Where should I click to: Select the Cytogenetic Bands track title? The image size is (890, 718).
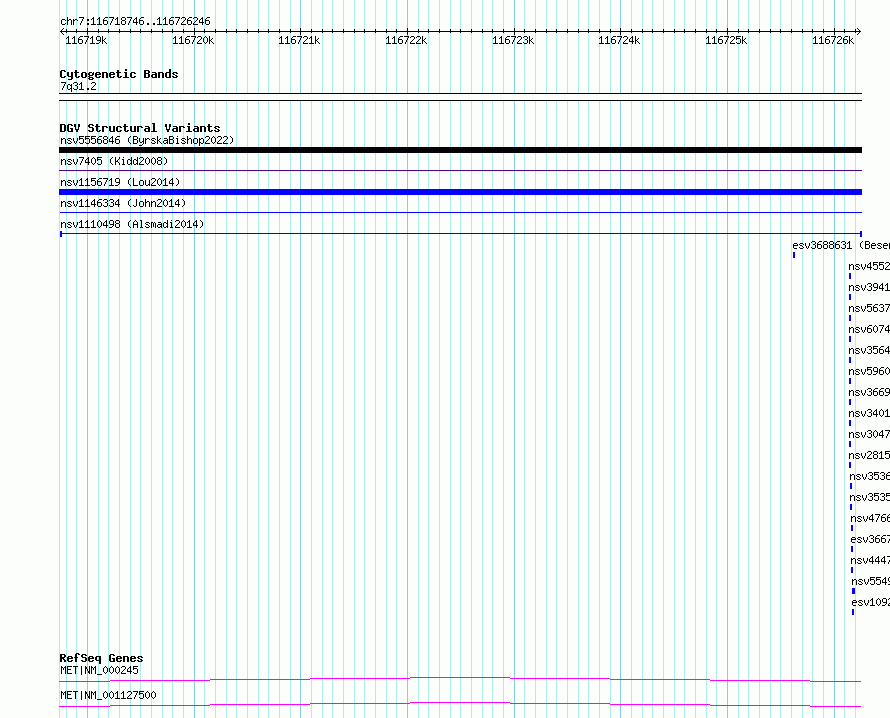[x=119, y=74]
